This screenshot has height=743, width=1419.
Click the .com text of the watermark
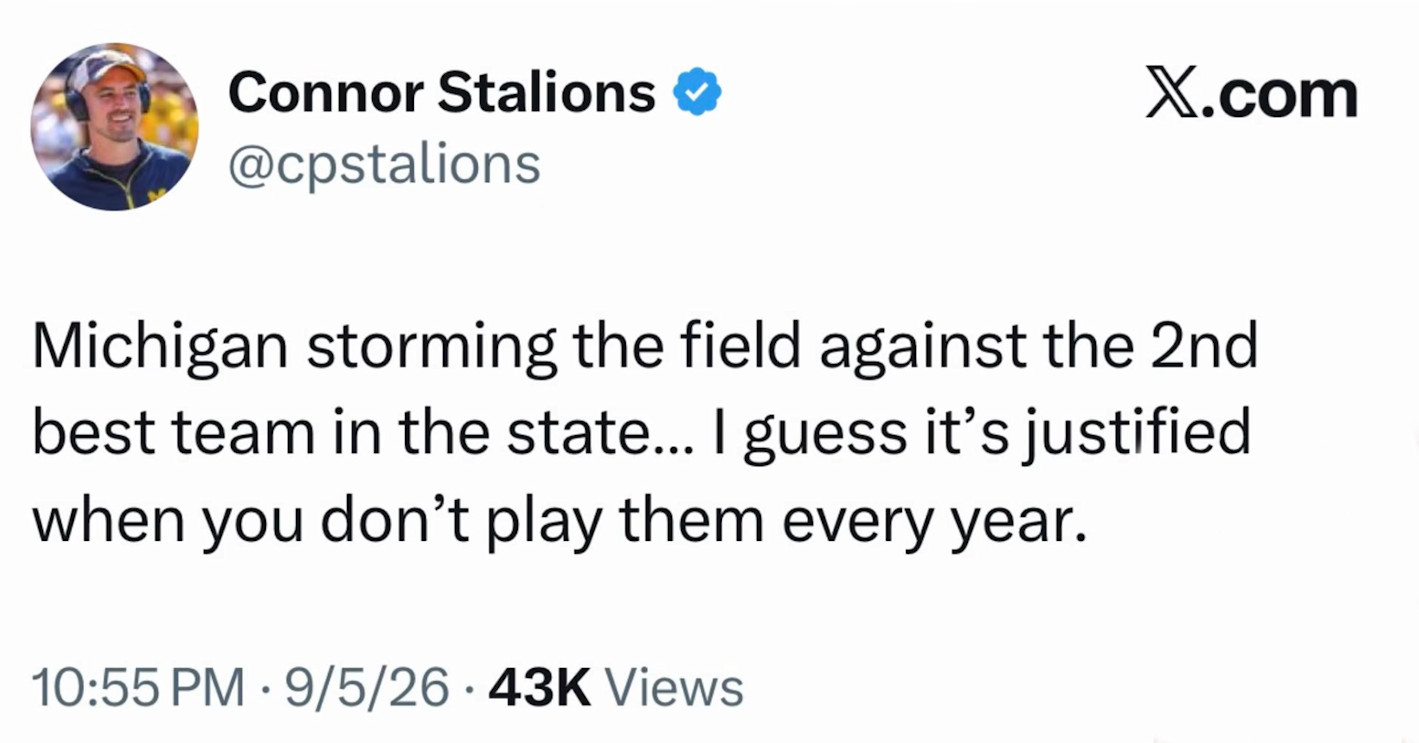1278,96
